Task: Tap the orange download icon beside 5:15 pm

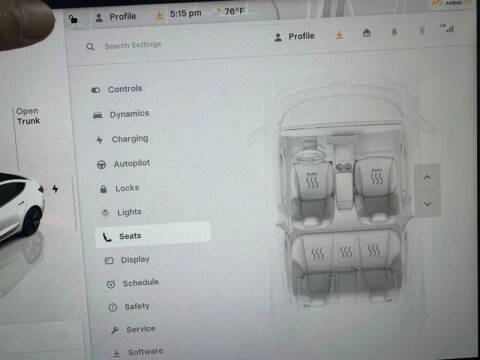Action: point(159,15)
